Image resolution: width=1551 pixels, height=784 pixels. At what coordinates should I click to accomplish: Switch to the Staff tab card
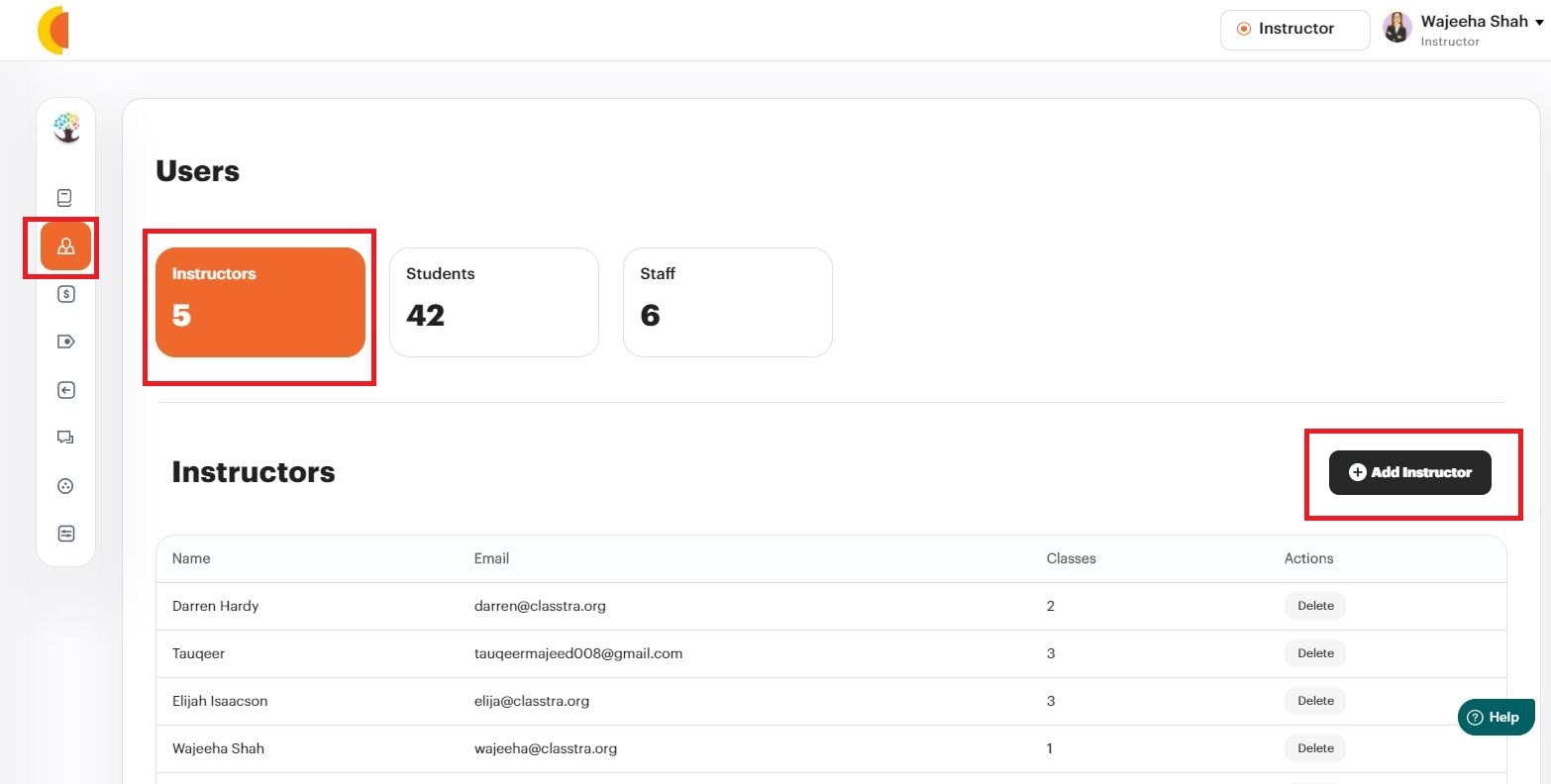[x=728, y=302]
